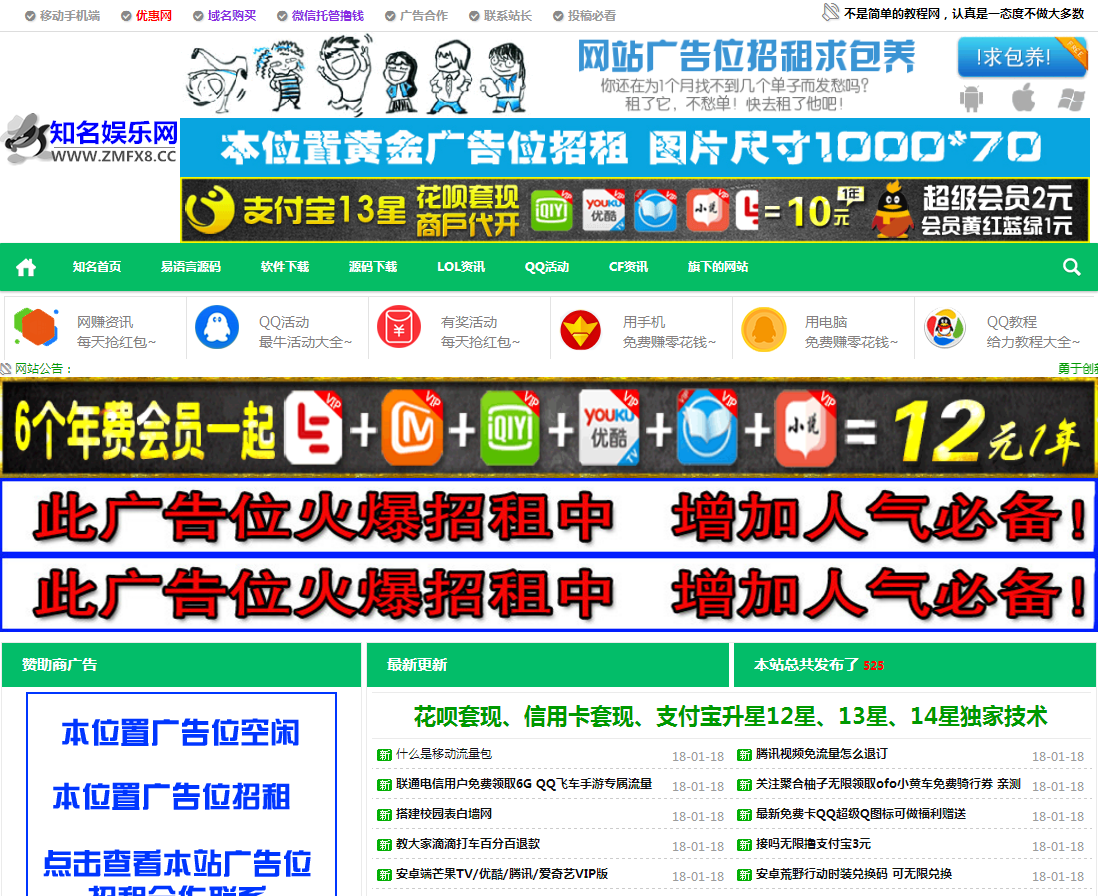
Task: Click green headline 花呗套现、信用卡套现
Action: [730, 717]
